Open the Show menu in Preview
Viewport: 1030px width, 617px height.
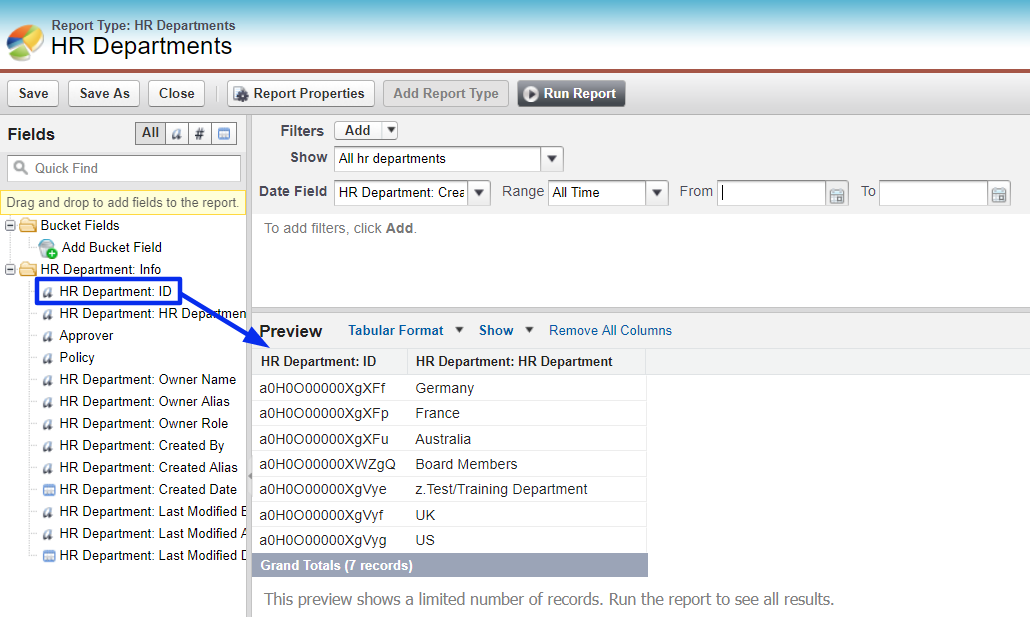(505, 330)
